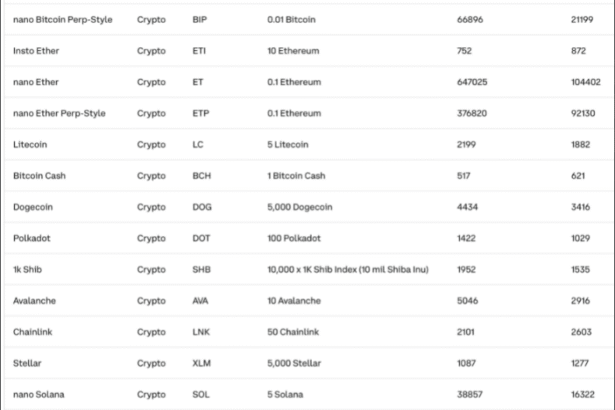615x410 pixels.
Task: Click the Dogecoin product name
Action: [34, 207]
